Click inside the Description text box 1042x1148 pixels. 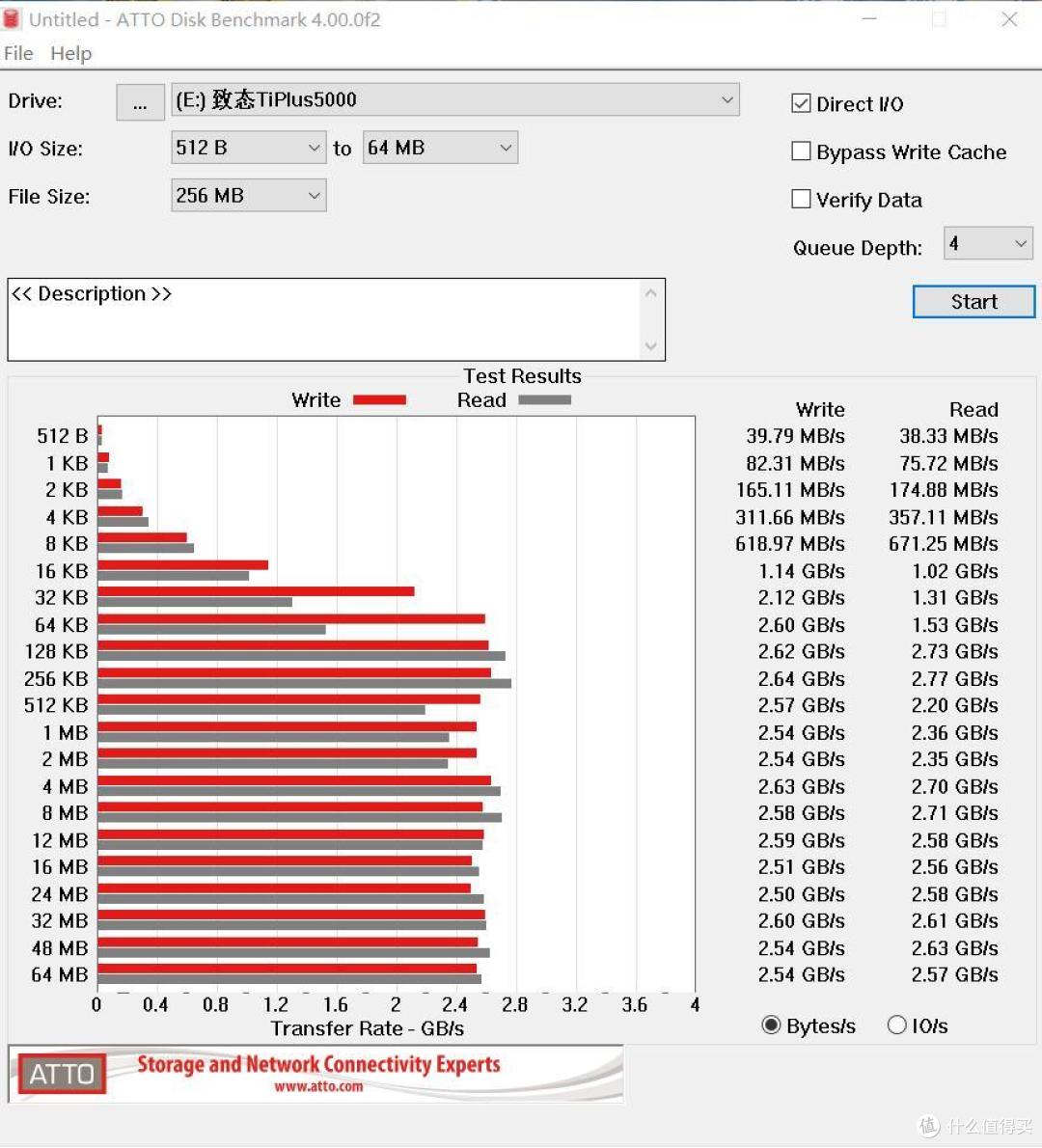pyautogui.click(x=322, y=319)
